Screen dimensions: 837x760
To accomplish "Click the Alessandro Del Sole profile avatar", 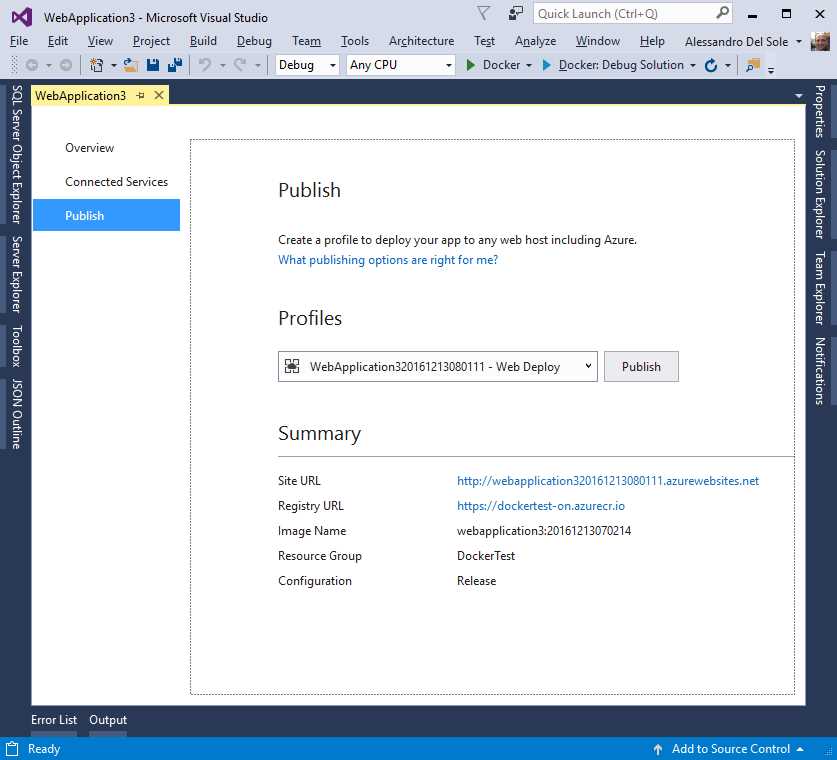I will point(820,41).
